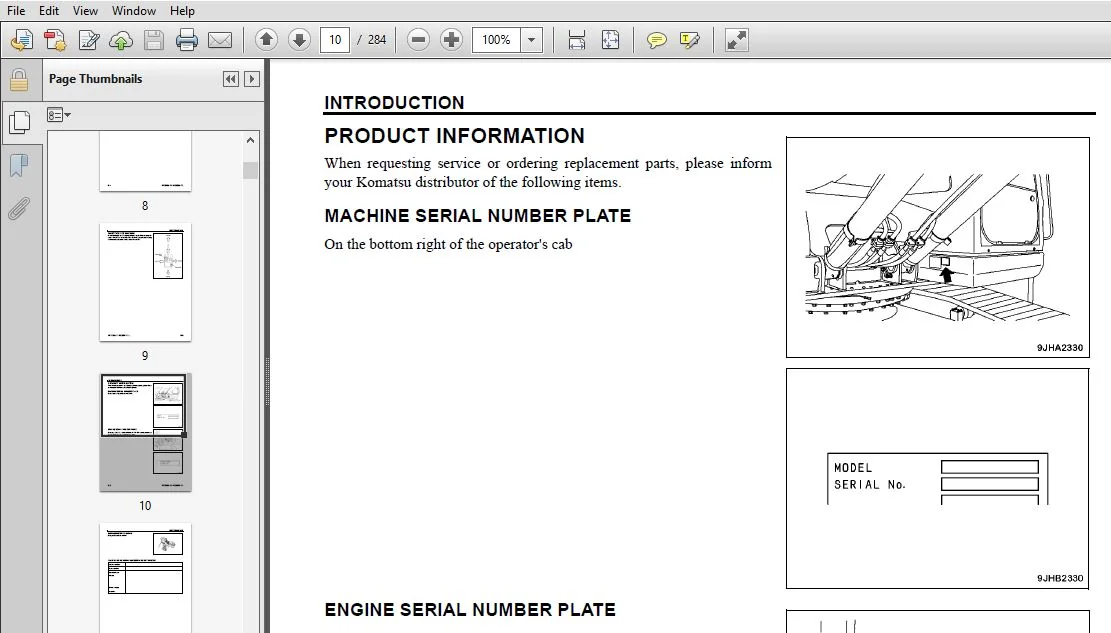This screenshot has height=633, width=1111.
Task: Click the excavator cab illustration
Action: pos(937,247)
